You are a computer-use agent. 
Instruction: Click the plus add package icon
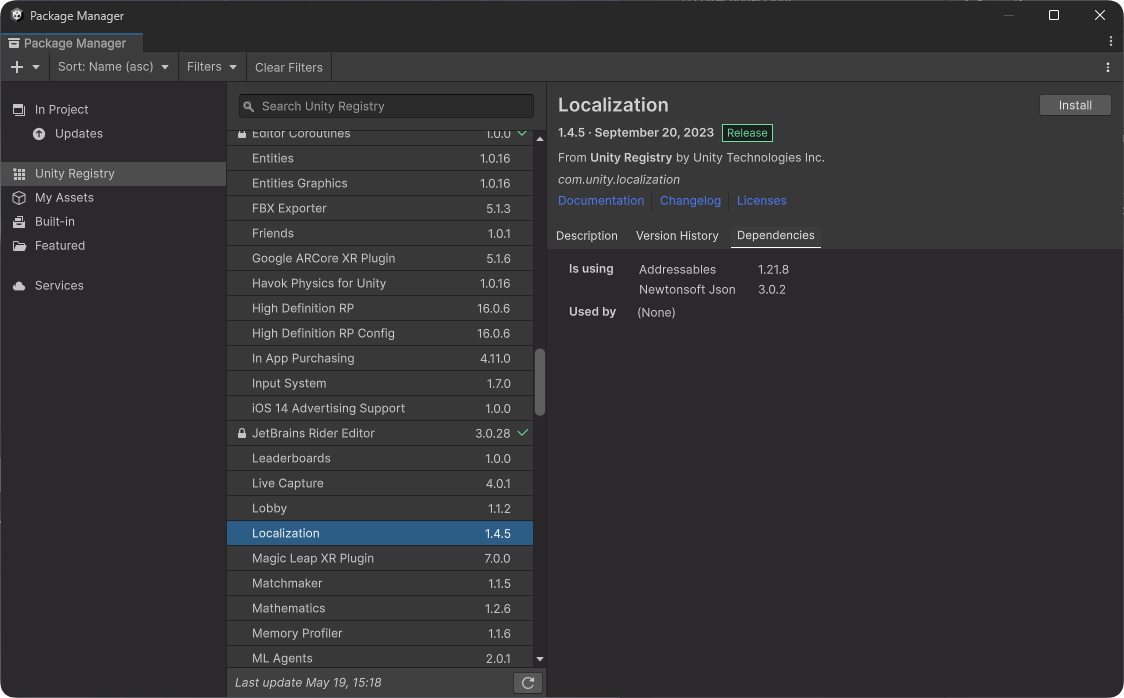tap(17, 67)
